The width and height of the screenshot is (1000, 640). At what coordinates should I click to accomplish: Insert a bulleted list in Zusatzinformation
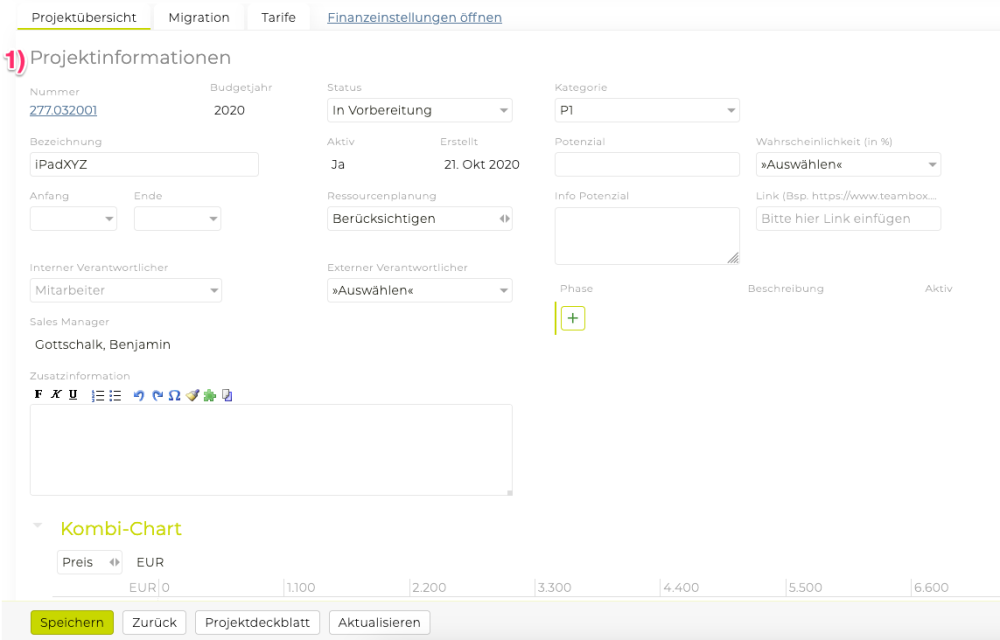115,396
